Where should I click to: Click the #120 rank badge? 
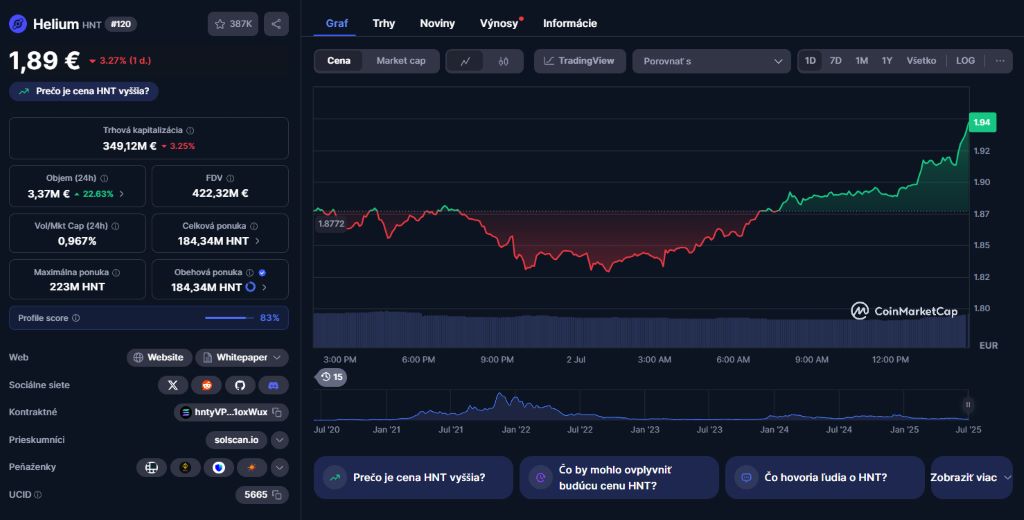(121, 24)
